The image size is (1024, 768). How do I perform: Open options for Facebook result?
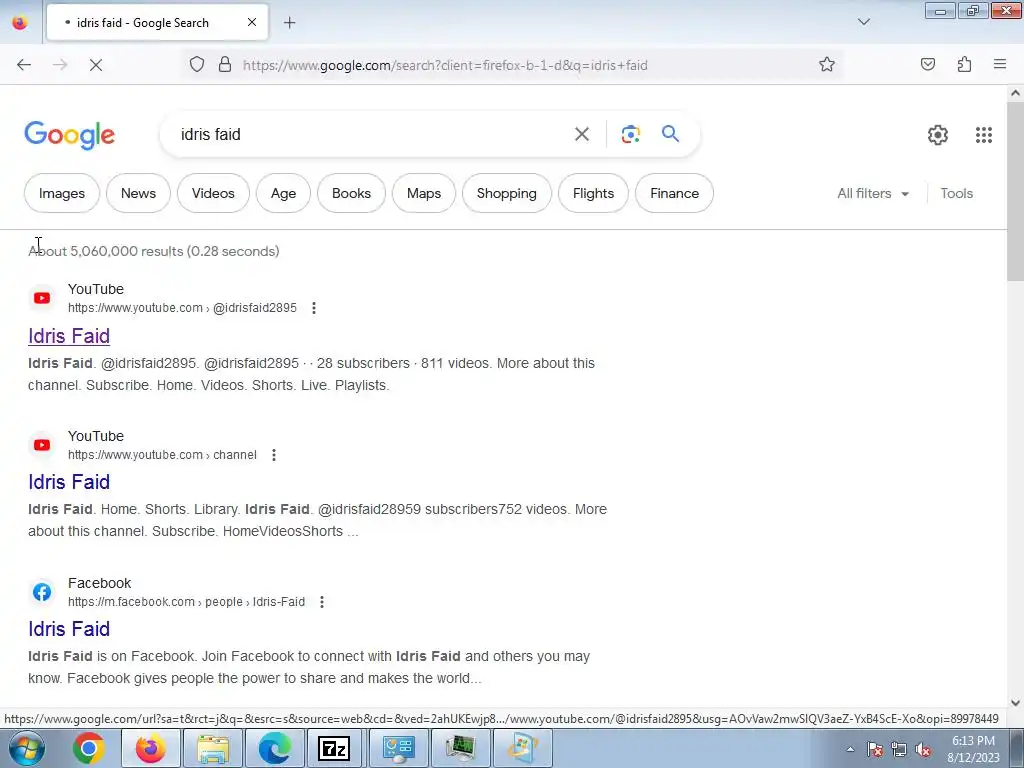click(x=322, y=602)
